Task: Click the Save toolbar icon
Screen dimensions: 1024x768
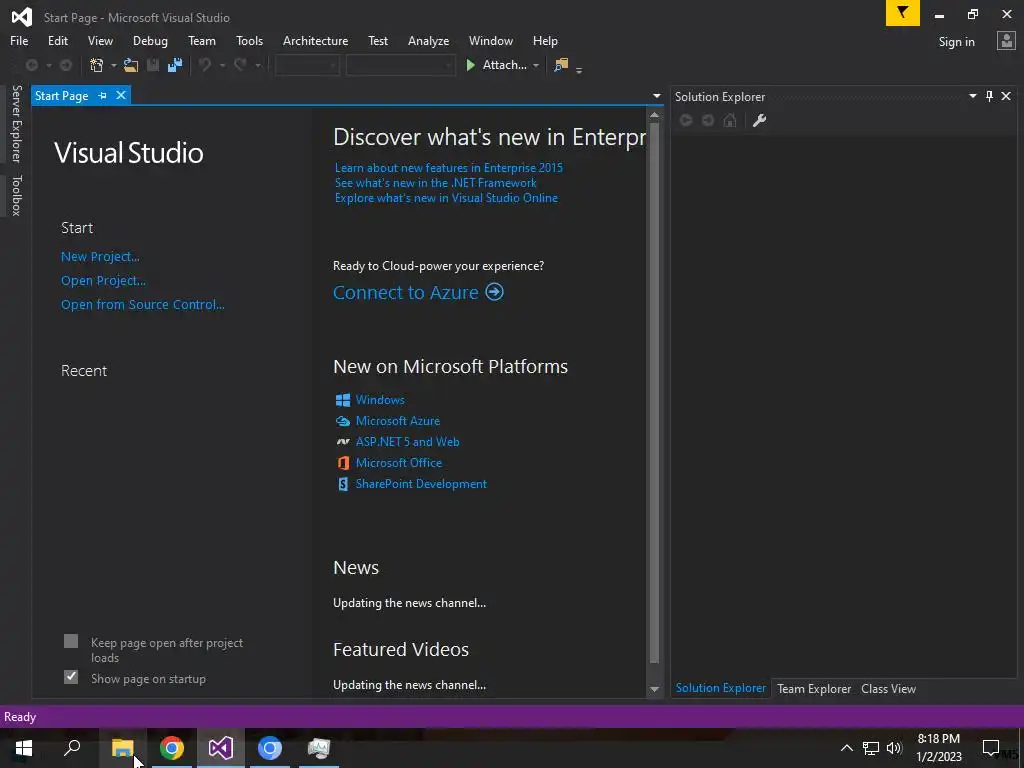Action: 153,65
